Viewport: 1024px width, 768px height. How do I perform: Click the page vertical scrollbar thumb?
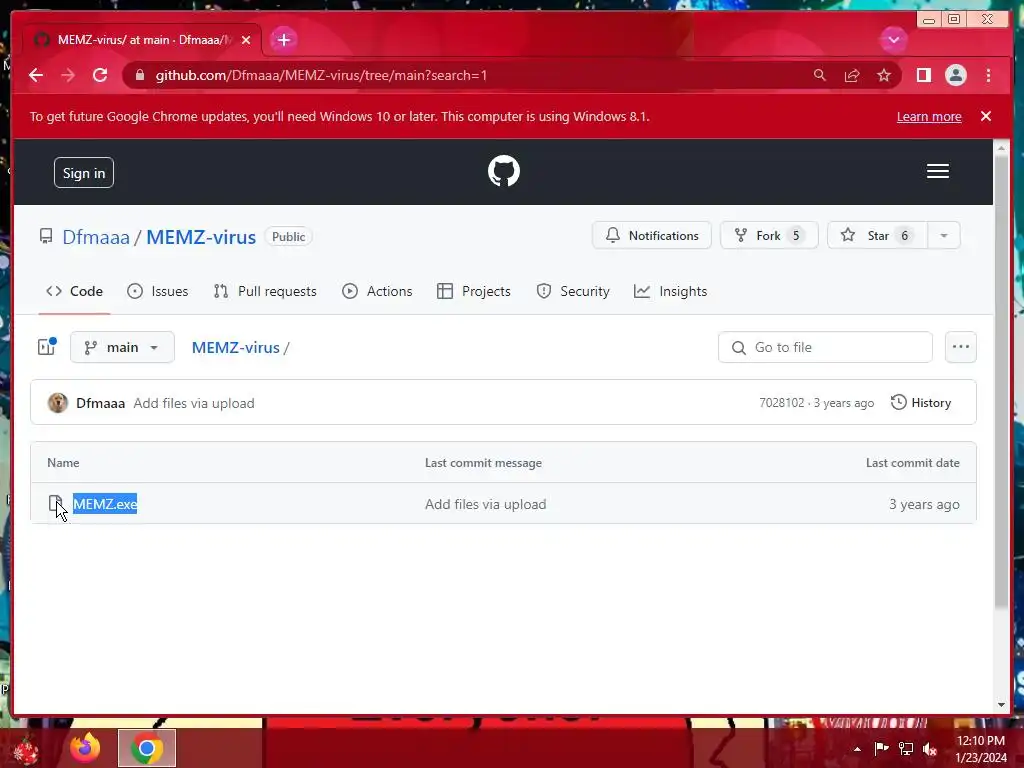[1000, 382]
